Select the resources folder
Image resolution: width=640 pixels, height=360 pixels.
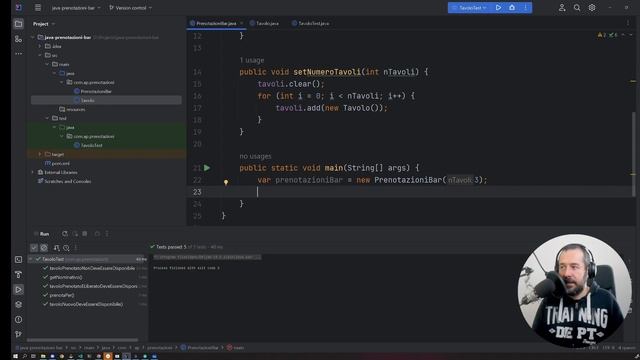[76, 109]
